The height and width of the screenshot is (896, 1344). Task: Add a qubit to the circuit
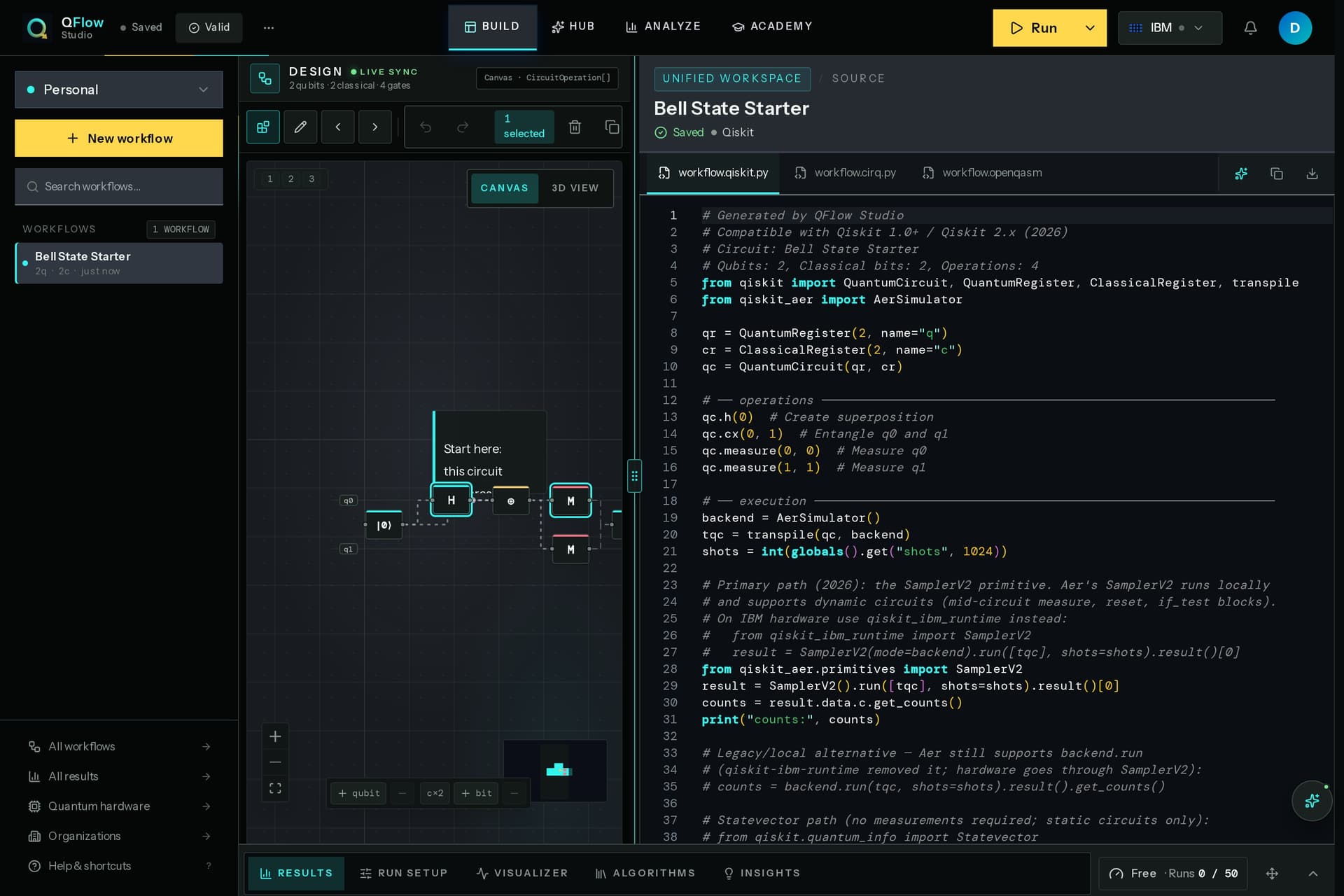point(358,793)
